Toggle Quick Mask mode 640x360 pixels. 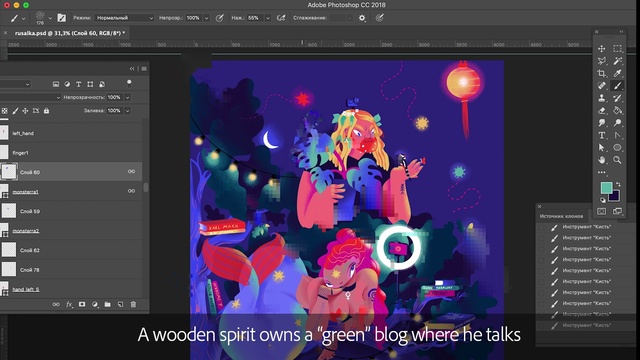[602, 211]
